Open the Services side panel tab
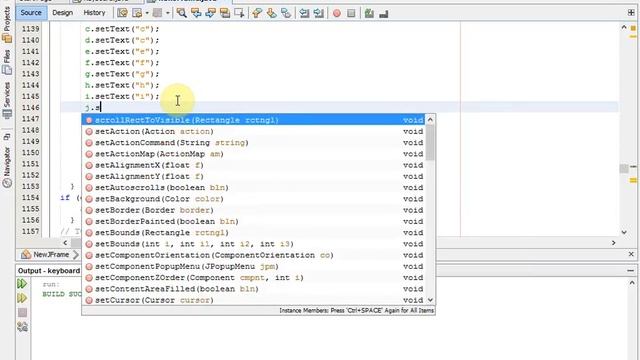The image size is (640, 360). coord(7,100)
